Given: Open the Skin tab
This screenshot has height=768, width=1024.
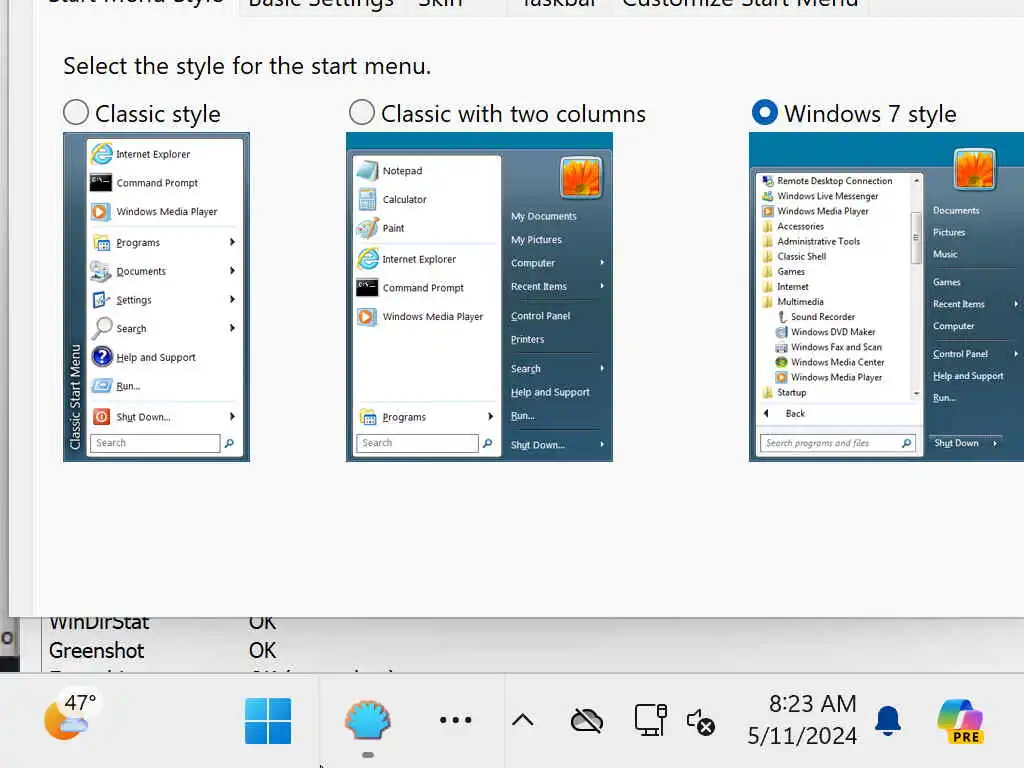Looking at the screenshot, I should coord(440,4).
